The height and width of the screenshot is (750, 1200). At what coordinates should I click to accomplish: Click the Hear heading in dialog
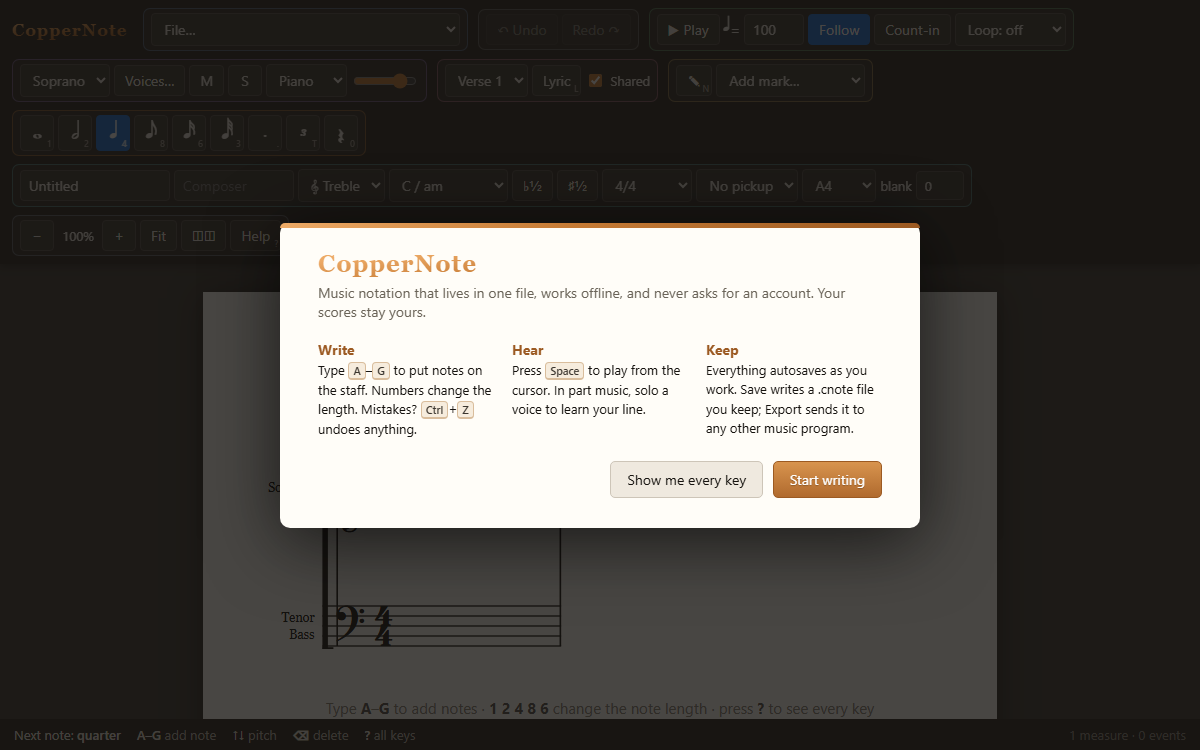[528, 350]
